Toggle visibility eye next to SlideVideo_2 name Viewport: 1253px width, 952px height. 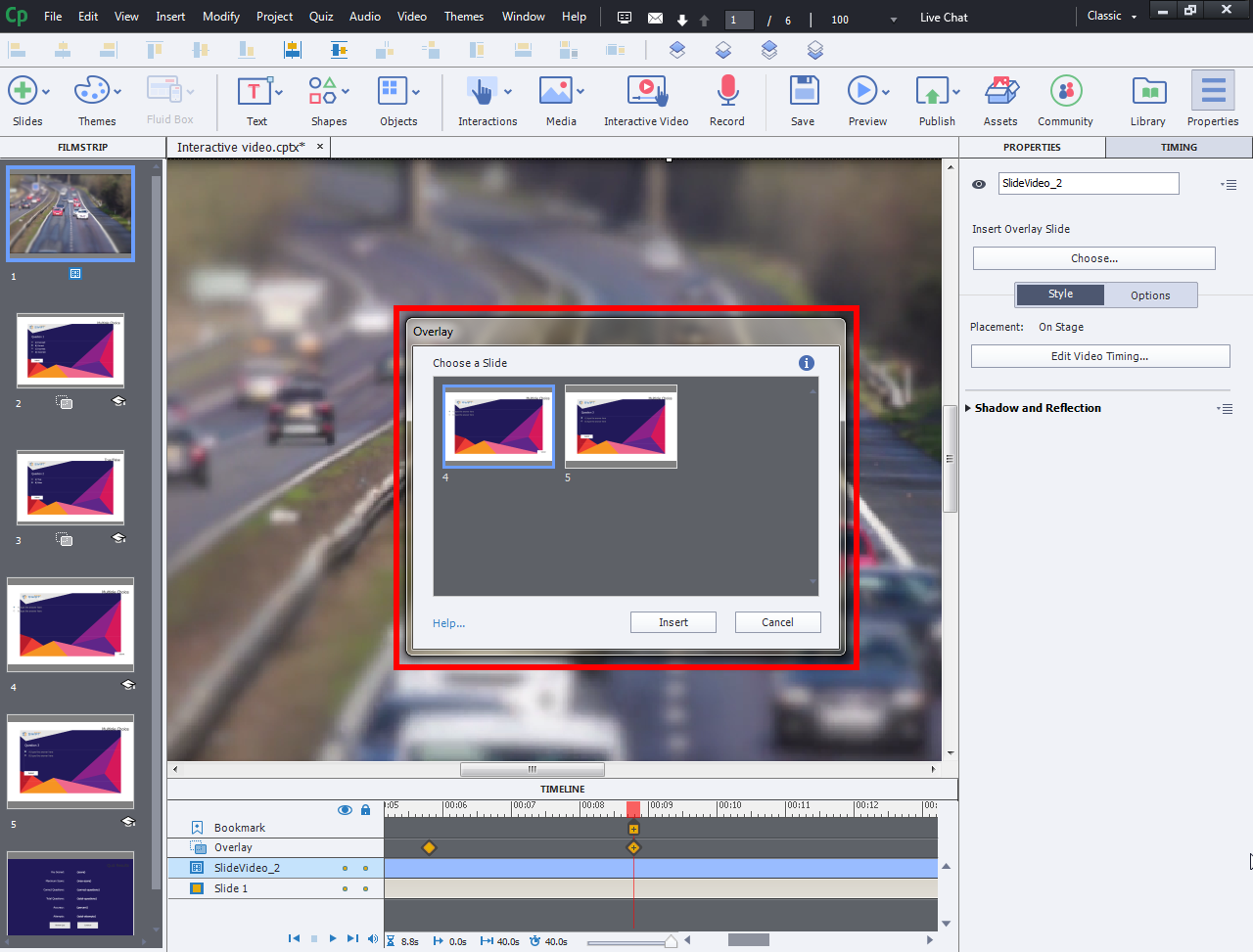coord(979,184)
